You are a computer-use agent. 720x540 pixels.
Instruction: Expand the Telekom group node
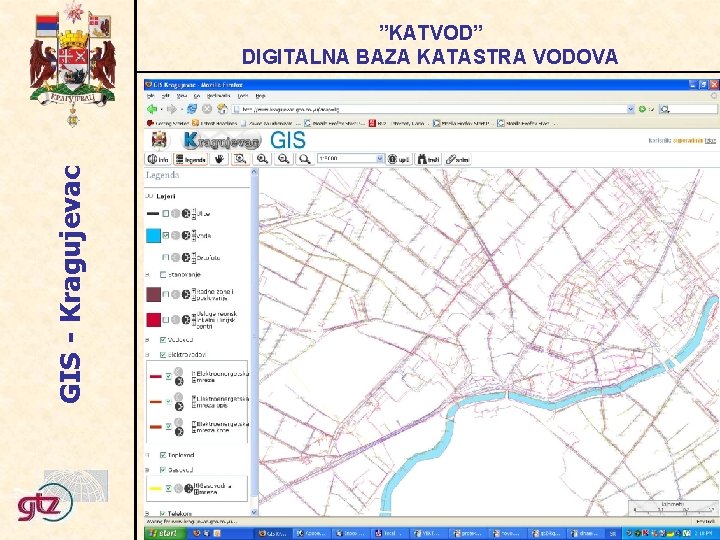point(147,513)
